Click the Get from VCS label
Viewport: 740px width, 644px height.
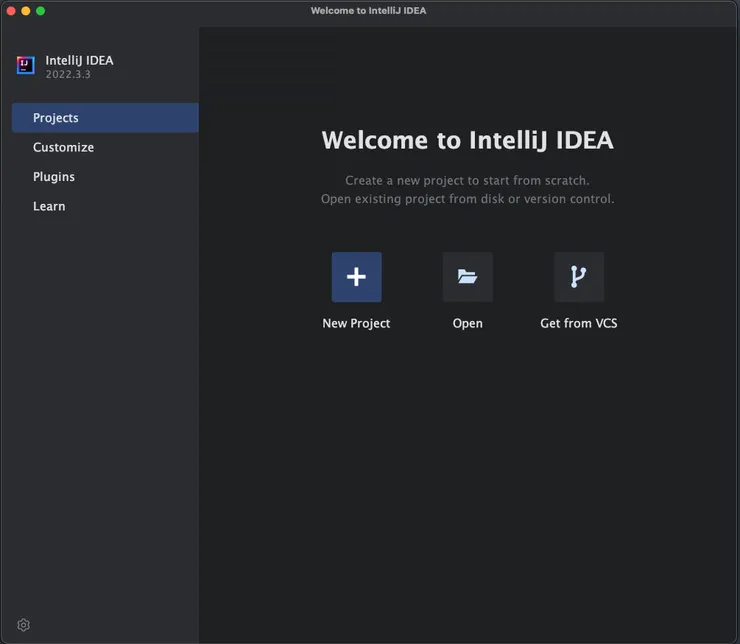coord(579,323)
